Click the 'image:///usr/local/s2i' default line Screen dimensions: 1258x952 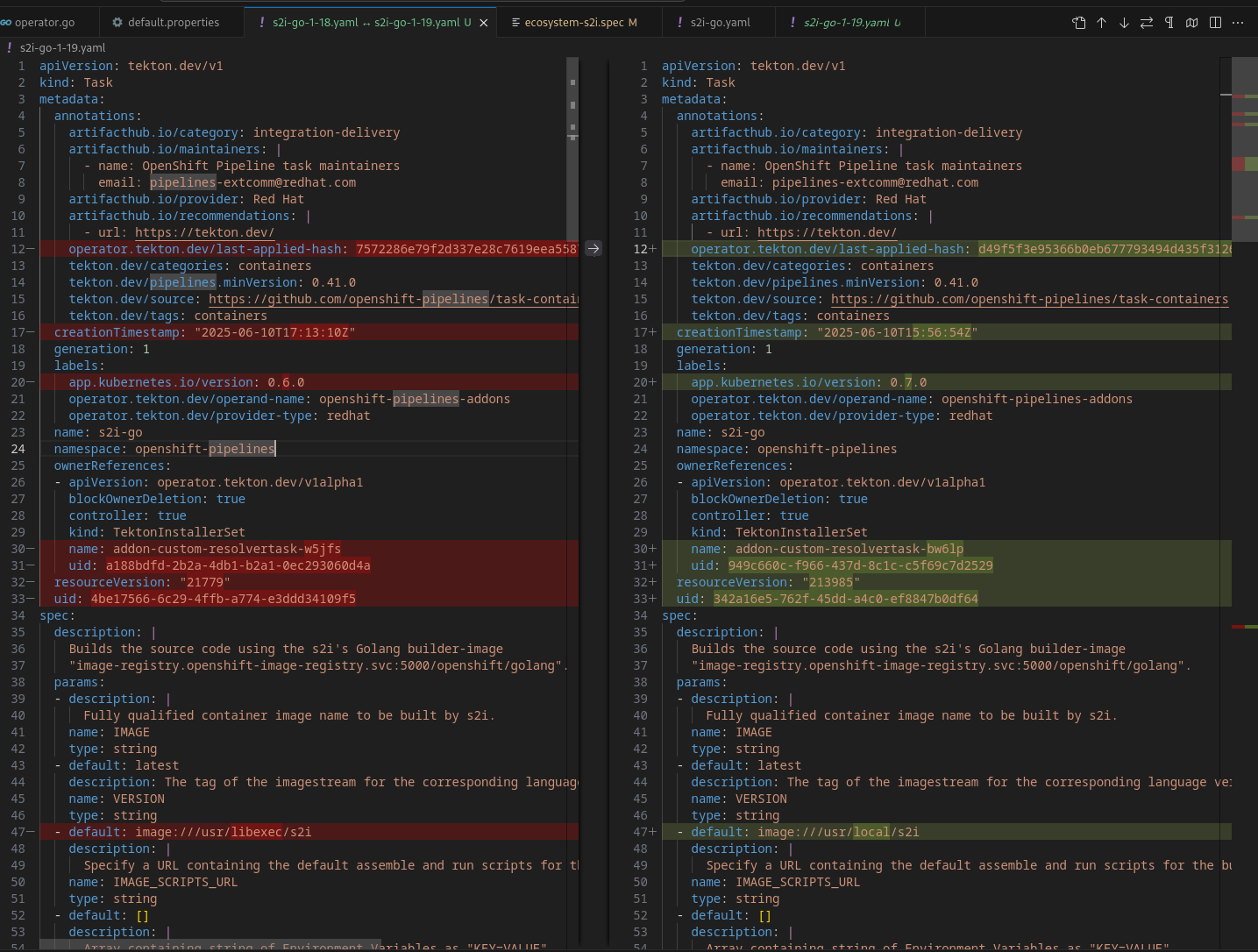(798, 832)
